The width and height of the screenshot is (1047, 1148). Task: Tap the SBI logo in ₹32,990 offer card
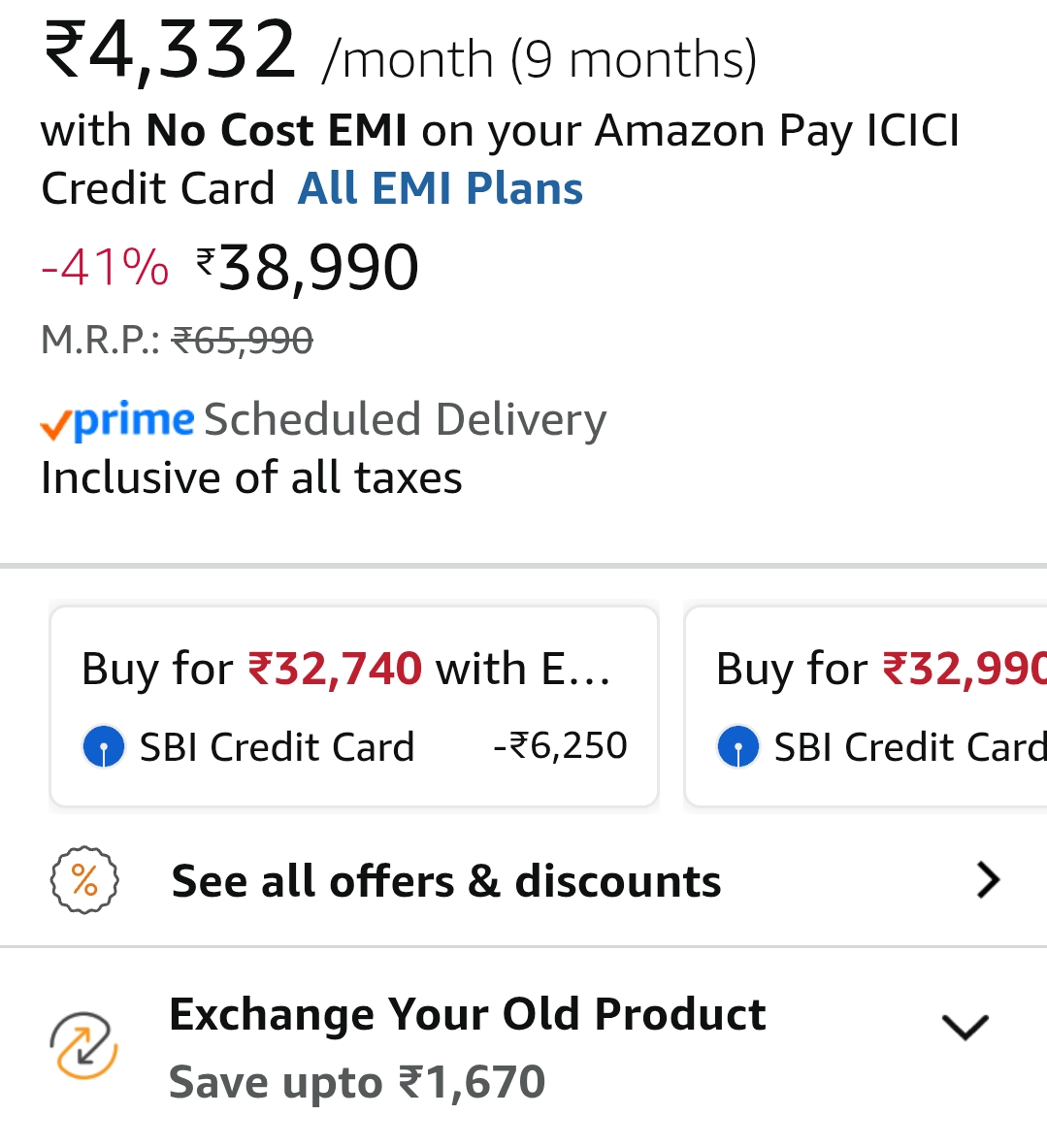[x=738, y=747]
